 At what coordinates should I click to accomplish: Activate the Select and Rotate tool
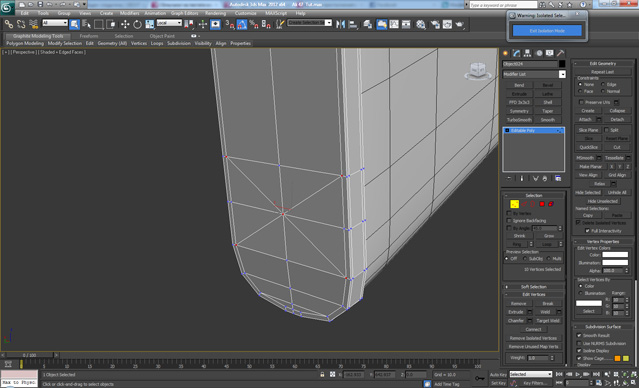(137, 24)
